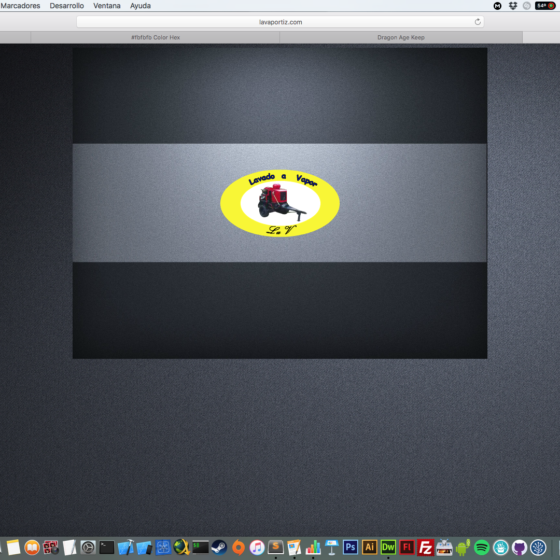
Task: Click the lavaportiz.com address field
Action: 280,22
